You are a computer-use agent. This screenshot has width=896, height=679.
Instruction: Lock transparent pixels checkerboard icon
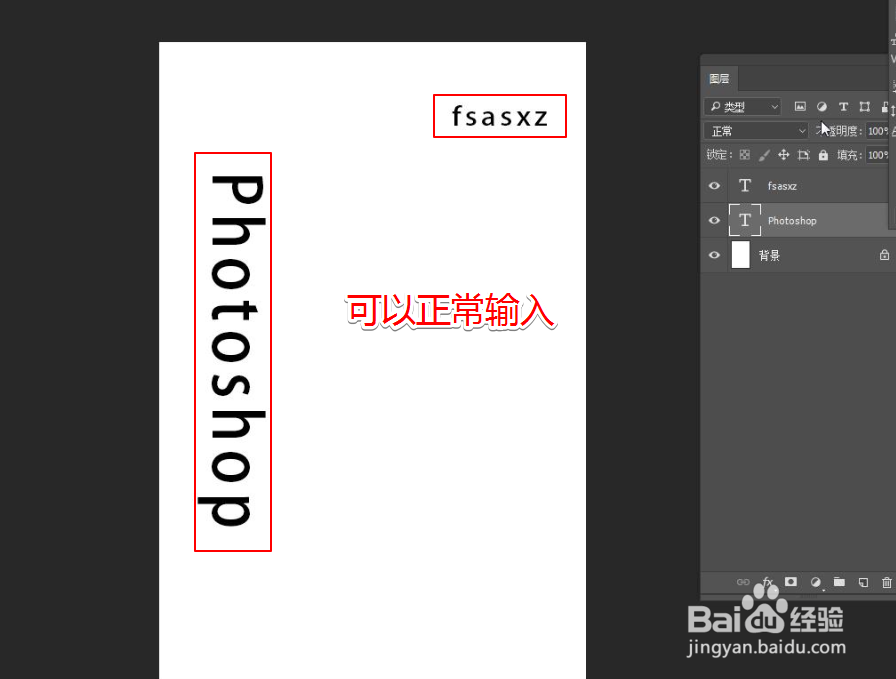(744, 154)
